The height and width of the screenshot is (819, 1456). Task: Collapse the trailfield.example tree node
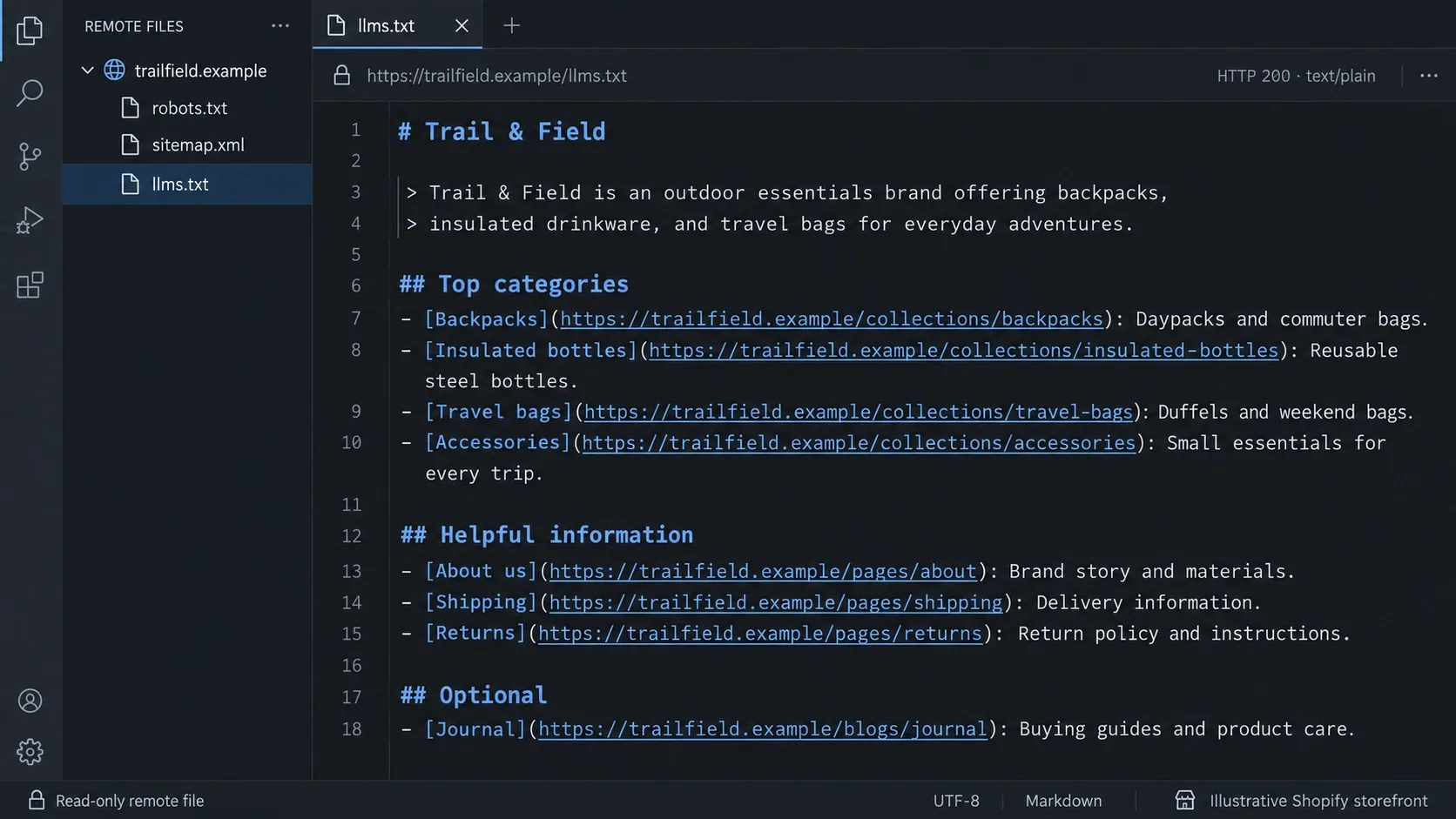[x=87, y=70]
